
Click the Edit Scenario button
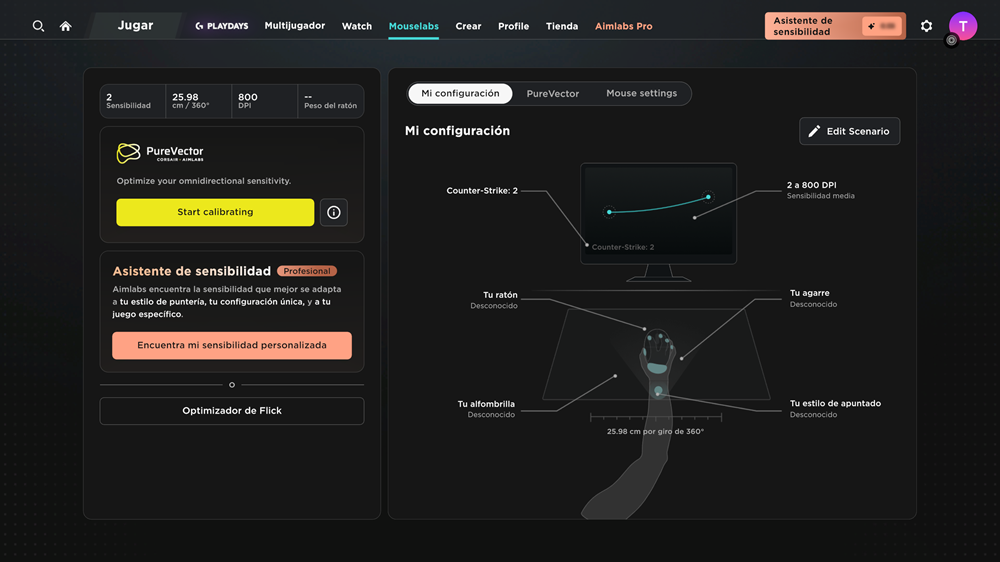849,131
